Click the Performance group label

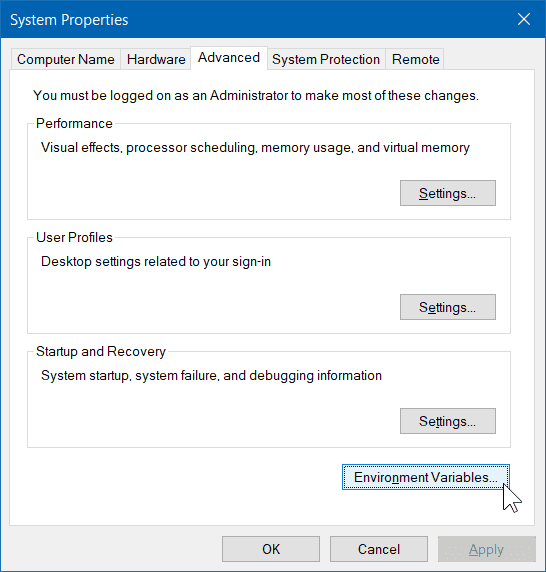(74, 123)
